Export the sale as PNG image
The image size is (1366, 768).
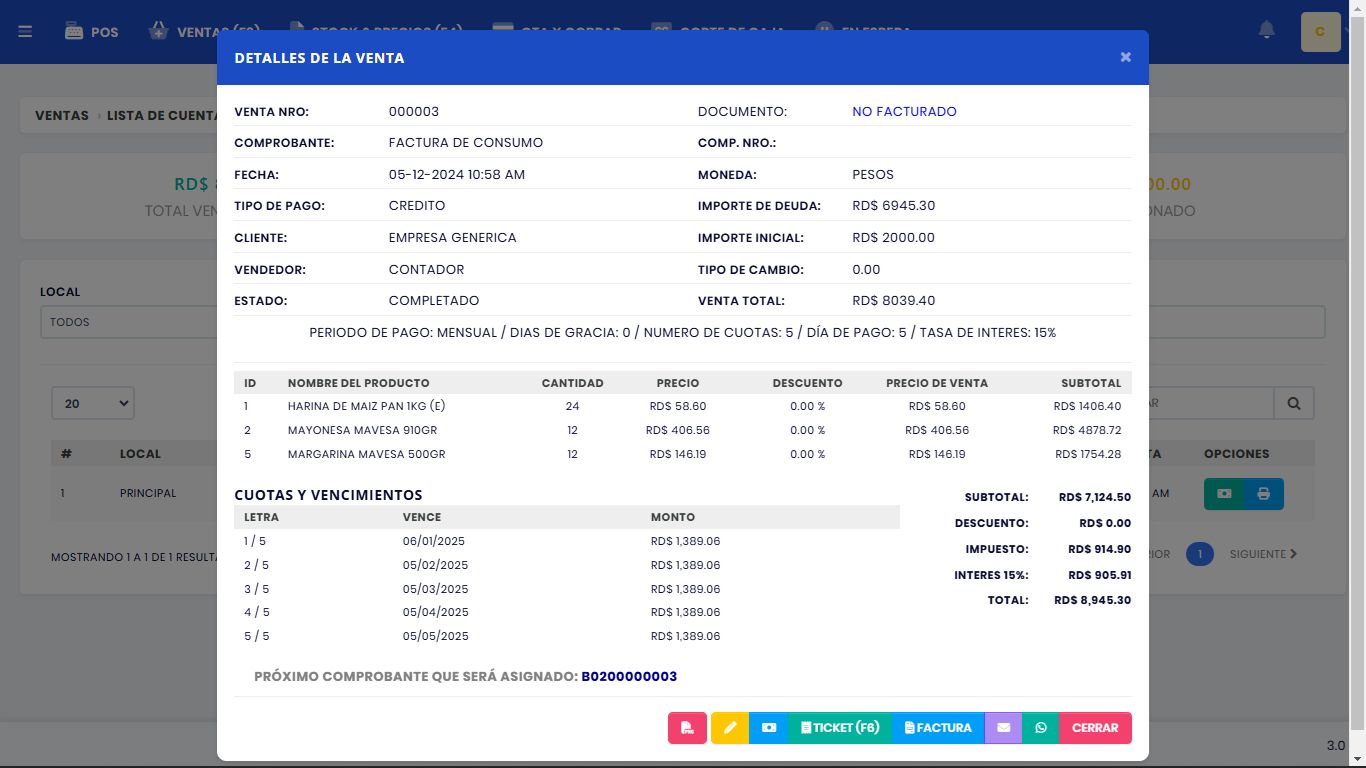pyautogui.click(x=687, y=728)
